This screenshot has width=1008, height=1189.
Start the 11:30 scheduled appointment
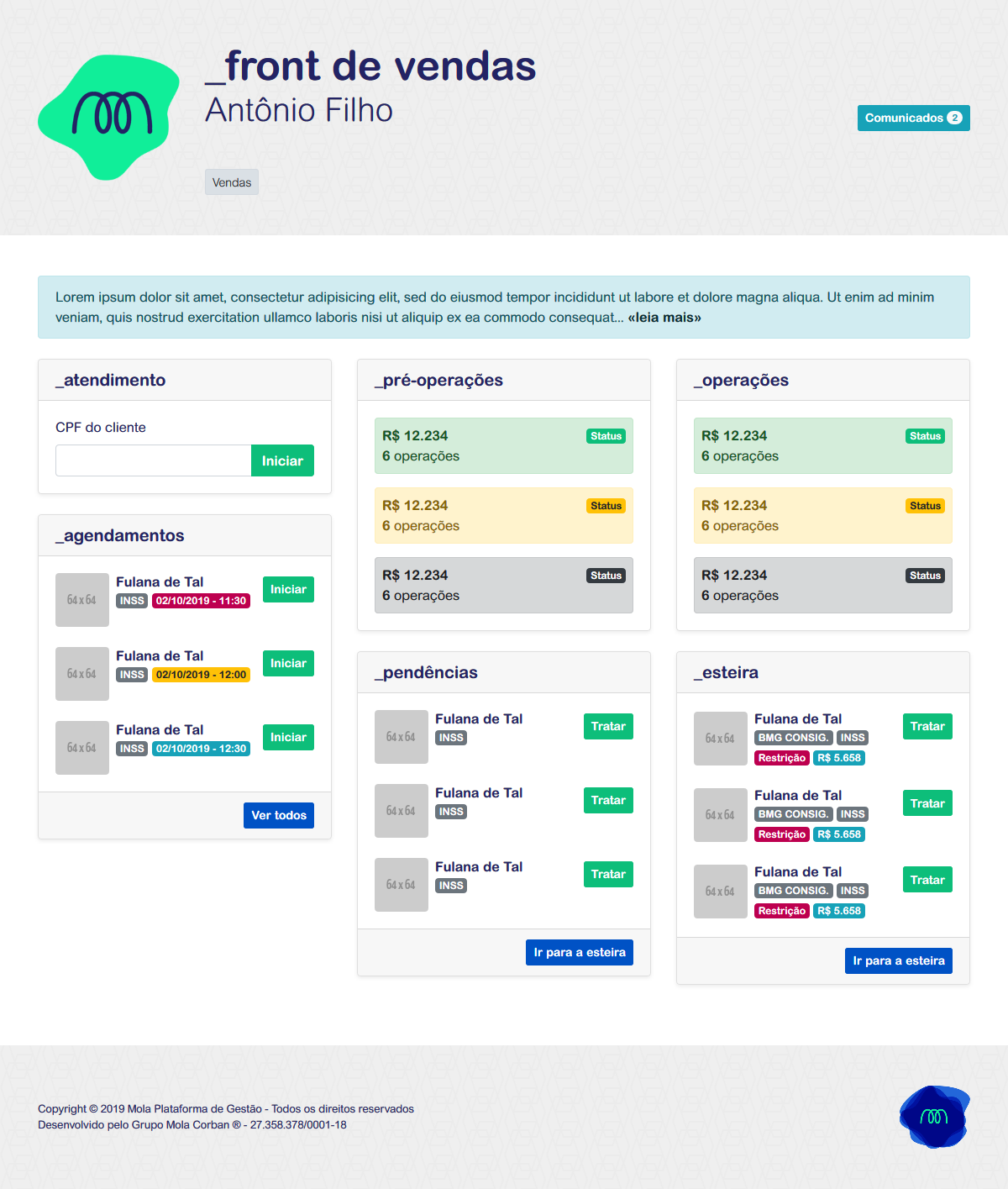(288, 589)
